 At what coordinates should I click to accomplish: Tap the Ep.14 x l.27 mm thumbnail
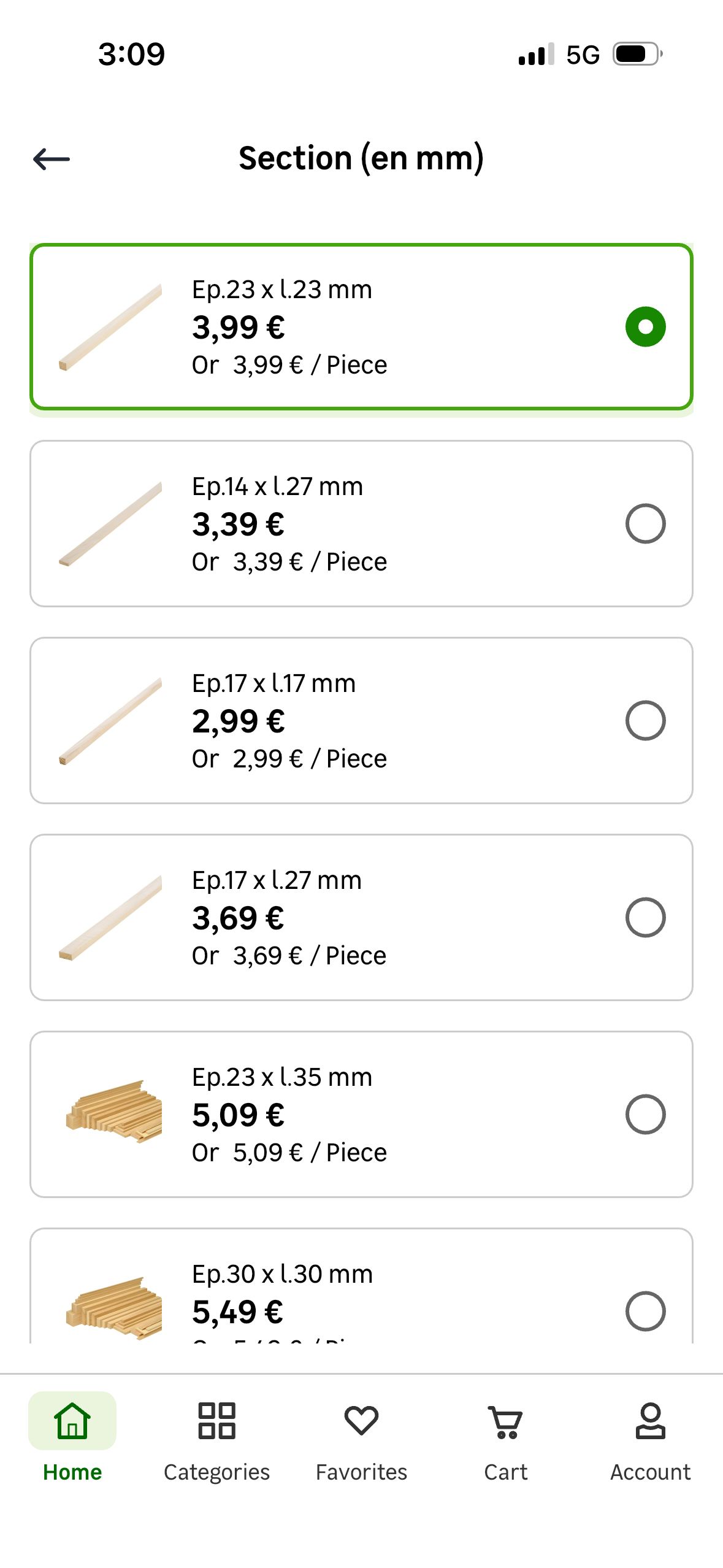[x=111, y=524]
